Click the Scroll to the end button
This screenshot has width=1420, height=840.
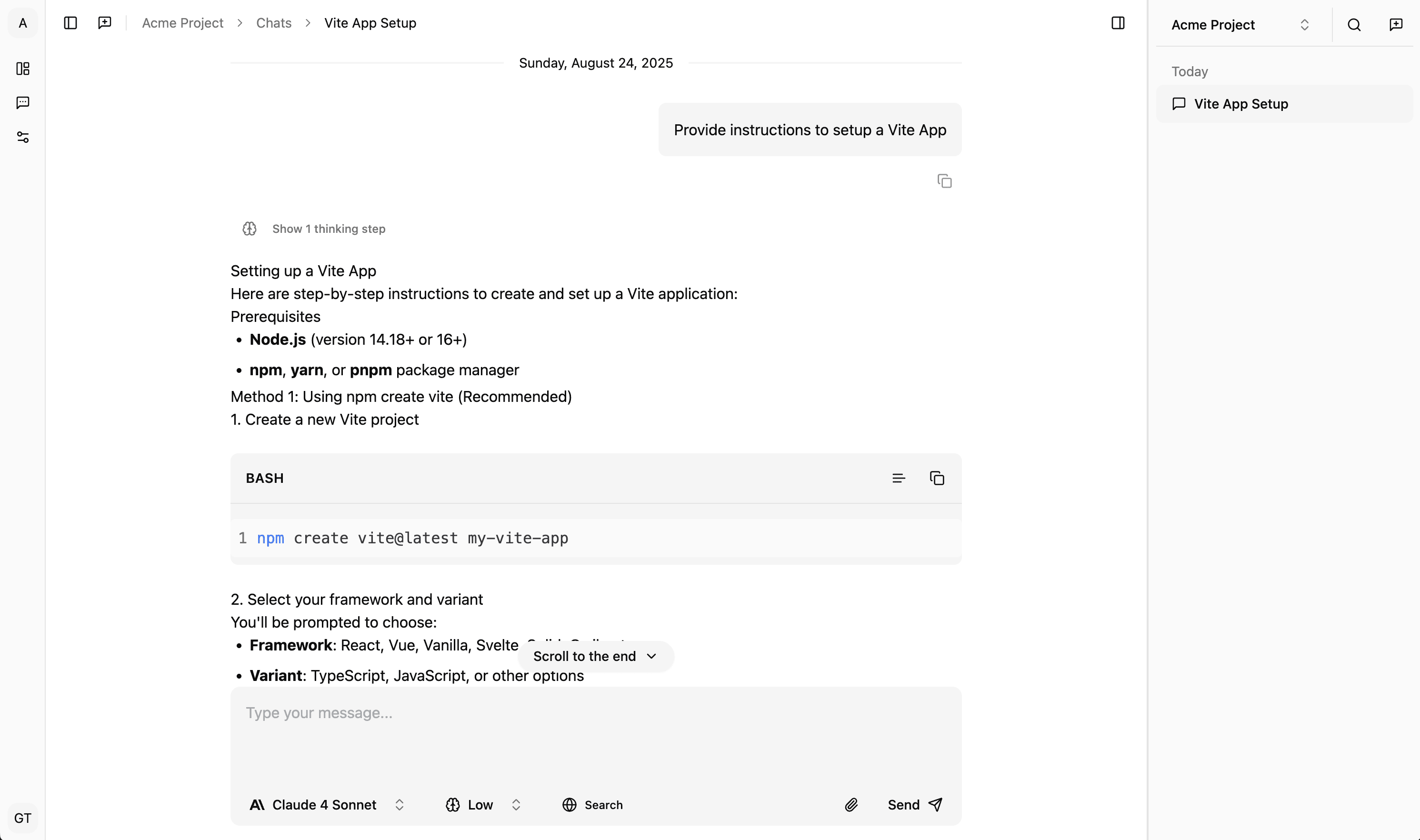[594, 656]
